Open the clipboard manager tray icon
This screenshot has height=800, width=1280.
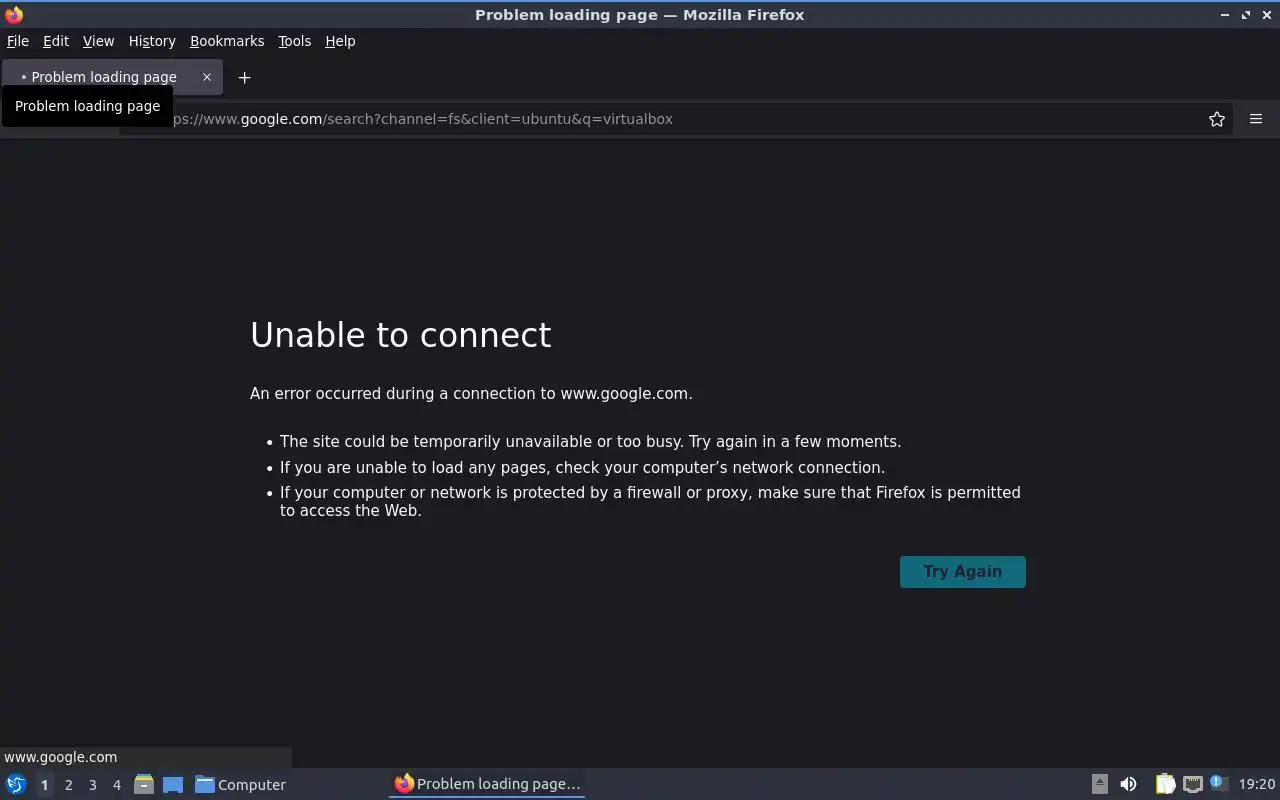click(x=1165, y=784)
